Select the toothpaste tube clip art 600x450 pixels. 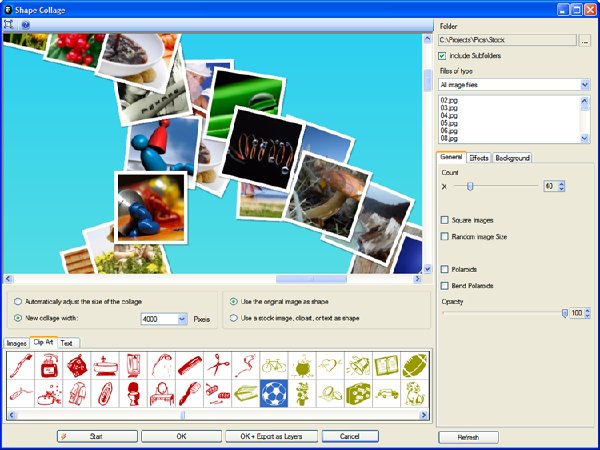[21, 393]
